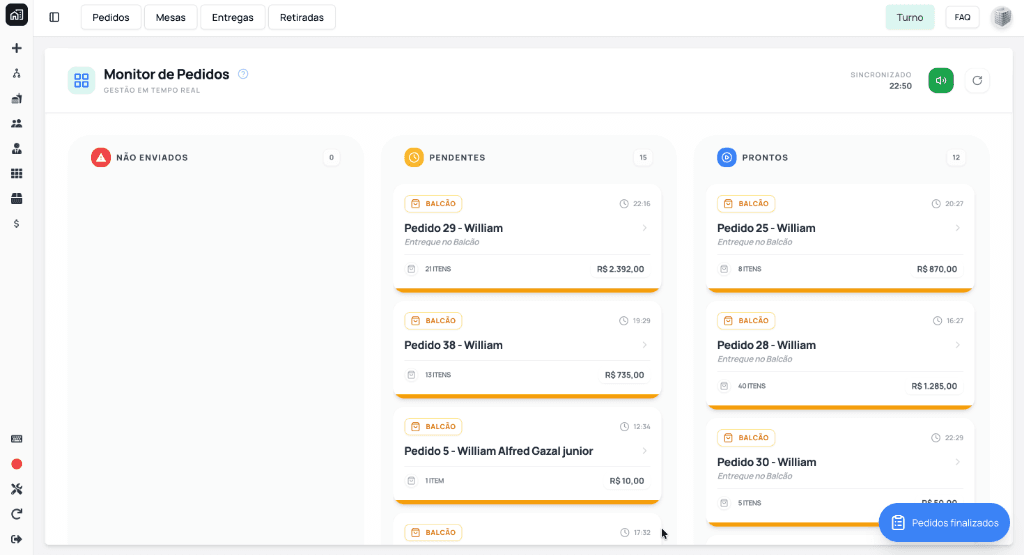Click the Monitor de Pedidos grid icon
This screenshot has height=555, width=1024.
(82, 80)
